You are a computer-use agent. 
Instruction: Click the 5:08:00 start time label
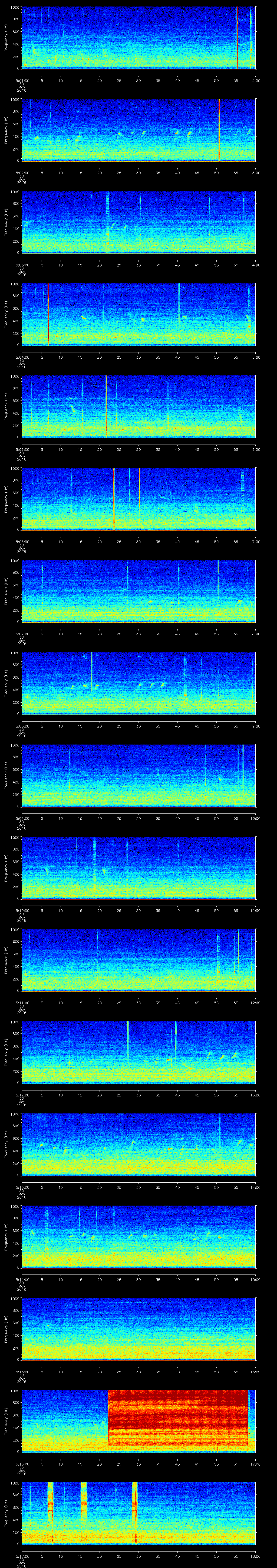click(22, 726)
